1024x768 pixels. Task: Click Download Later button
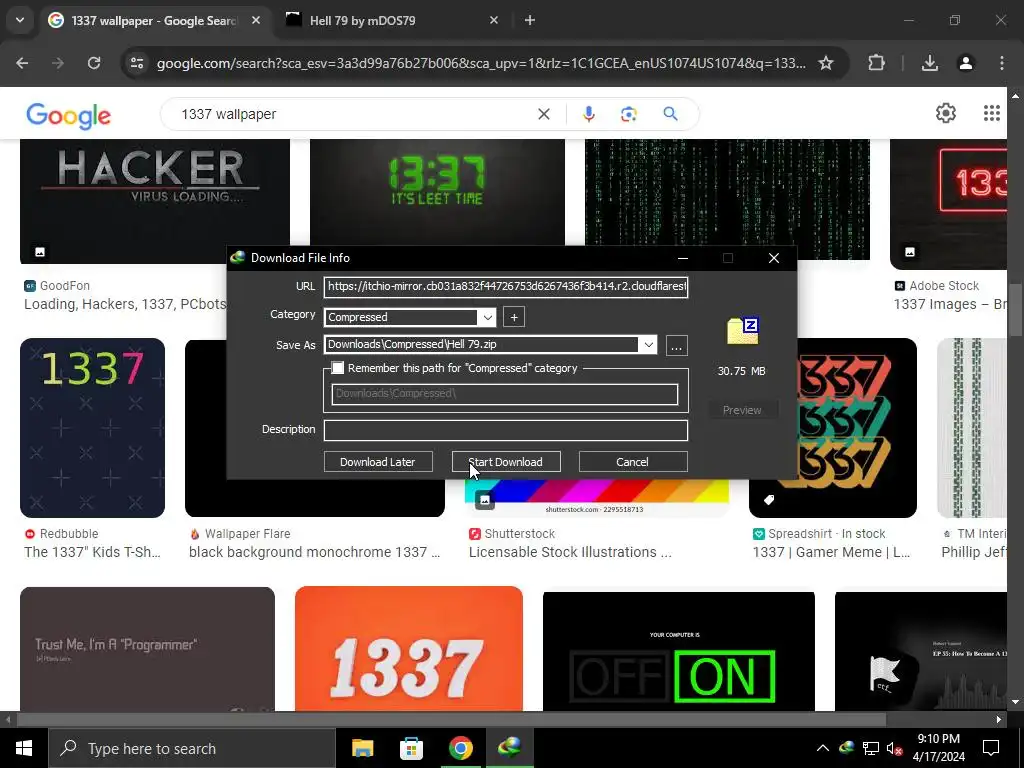click(x=377, y=462)
